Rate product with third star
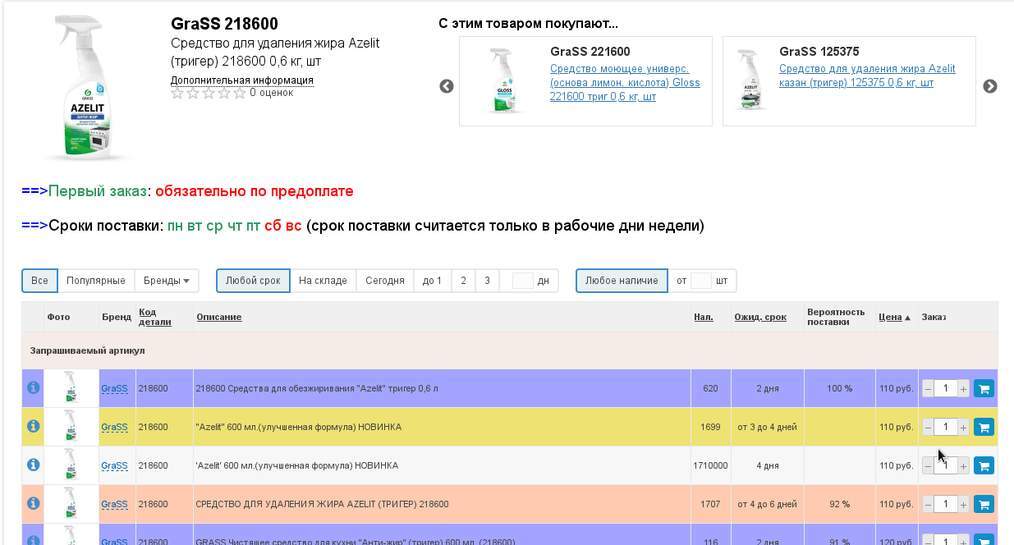Screen dimensions: 1014x545 coord(208,93)
